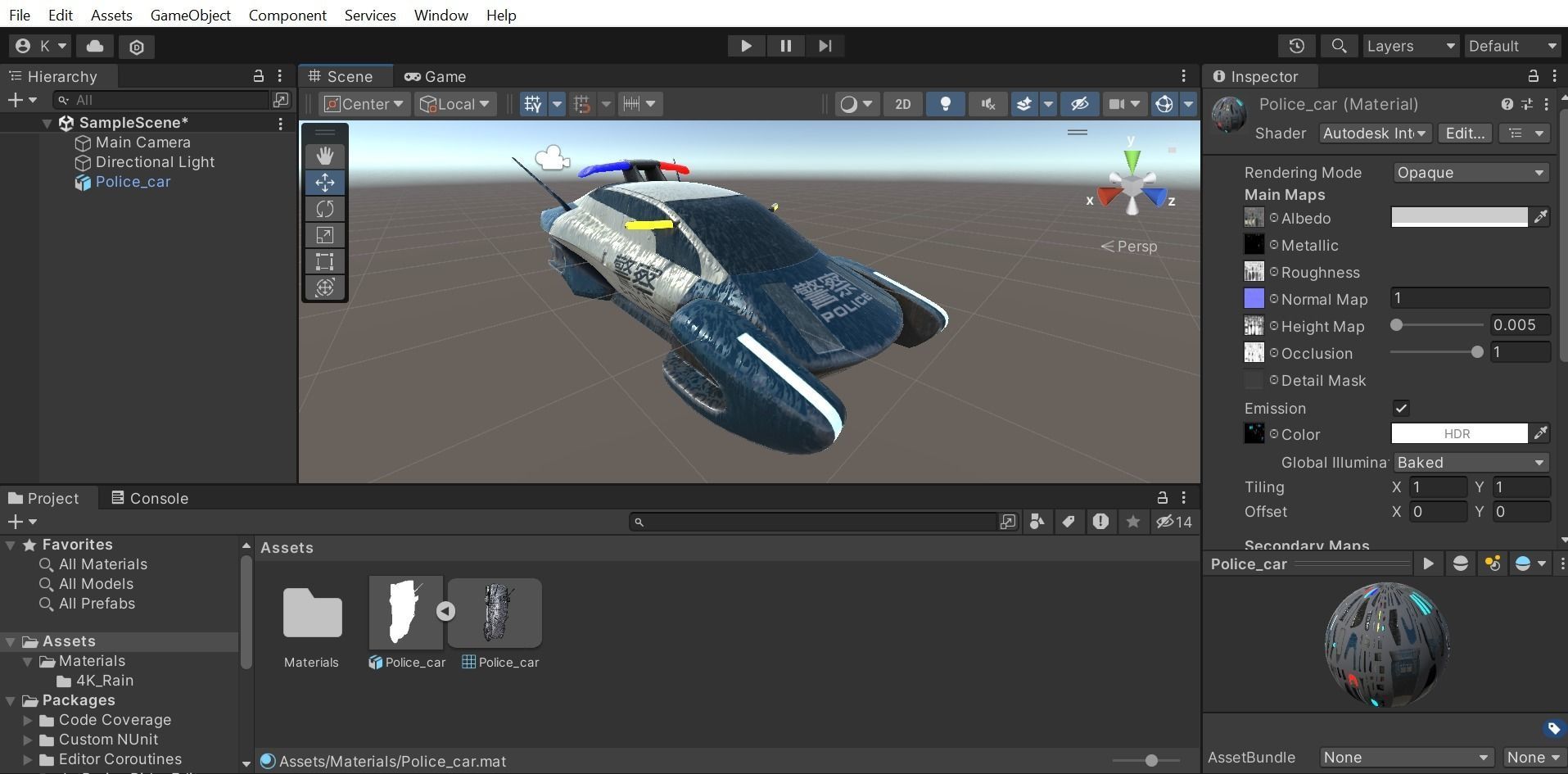Open the account K button
The width and height of the screenshot is (1568, 774).
[41, 47]
